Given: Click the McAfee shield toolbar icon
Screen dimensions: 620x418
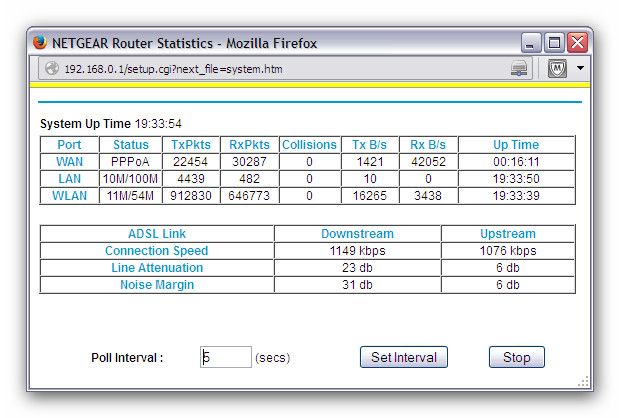Looking at the screenshot, I should tap(557, 68).
